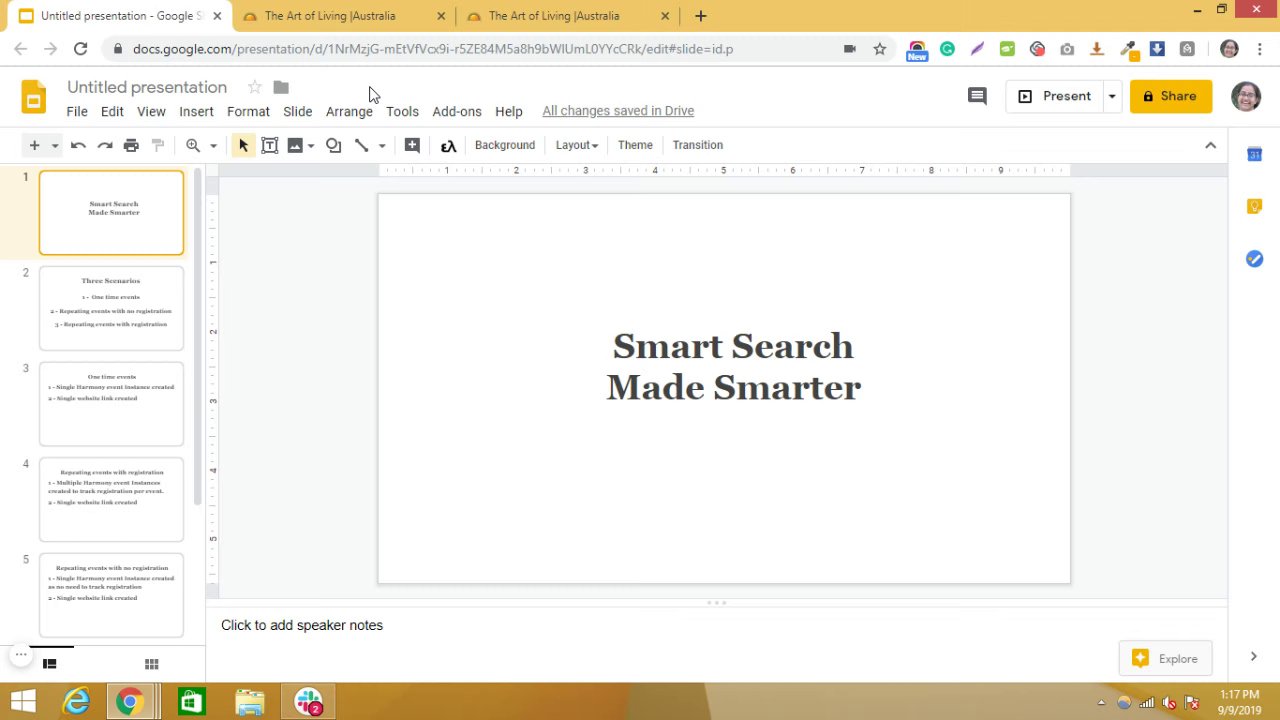Select the Shape tool
This screenshot has height=720, width=1280.
click(334, 145)
